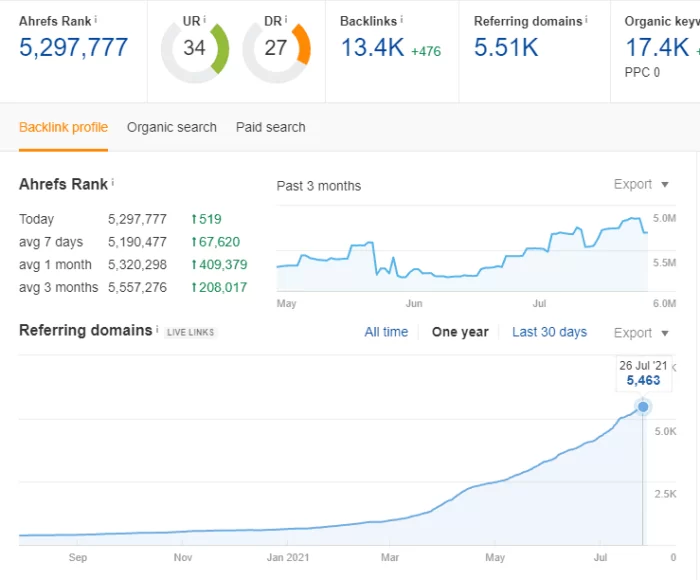
Task: Open the 5.51K referring domains link
Action: pyautogui.click(x=506, y=47)
